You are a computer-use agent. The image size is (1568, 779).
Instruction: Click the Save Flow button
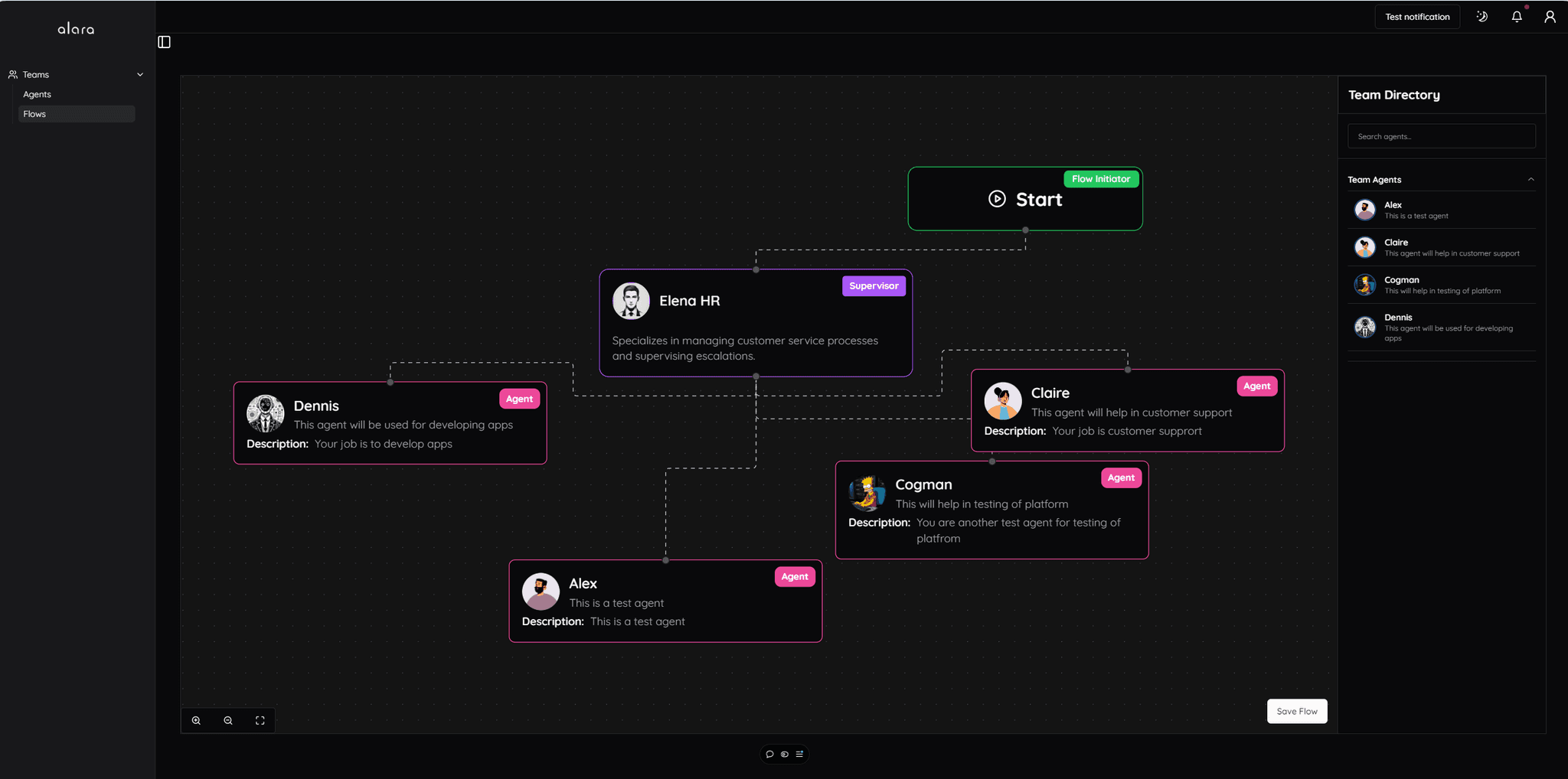[1296, 711]
